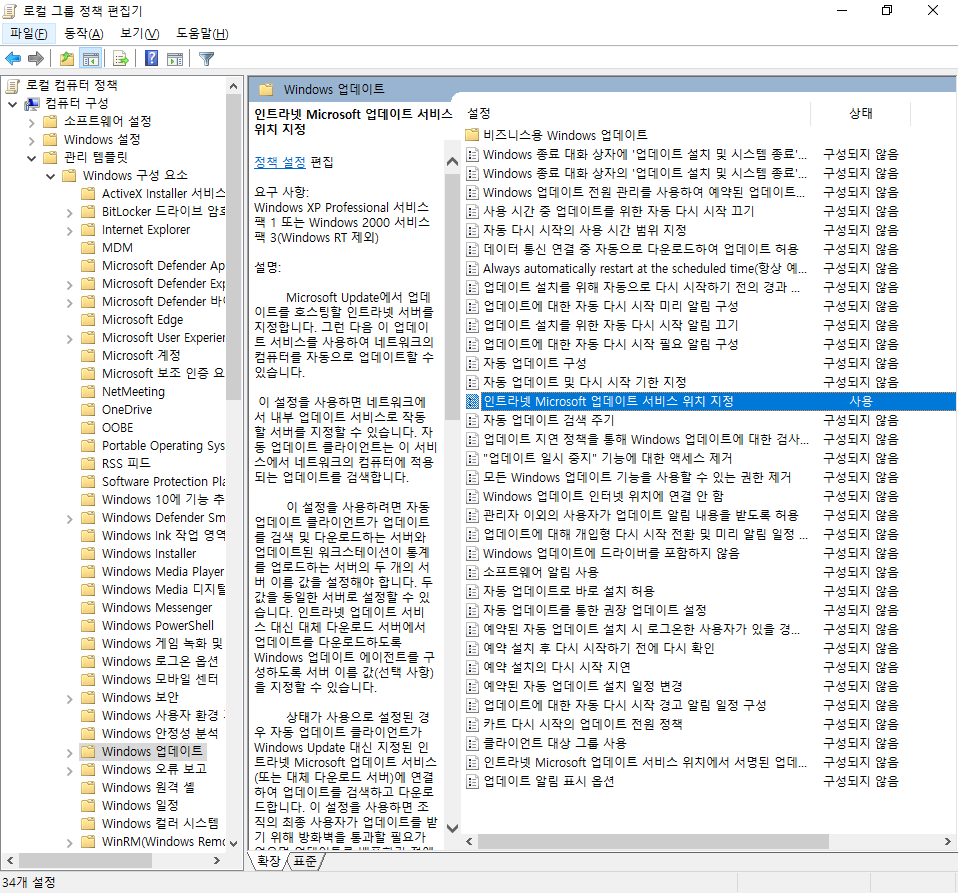Select Windows 원격 셸 in the tree
This screenshot has height=893, width=958.
tap(148, 787)
